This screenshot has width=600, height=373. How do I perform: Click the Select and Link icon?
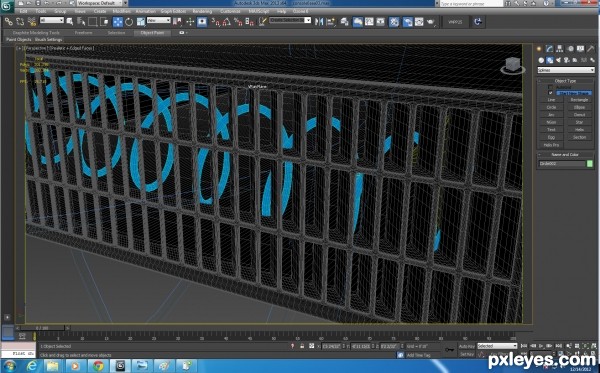point(8,22)
